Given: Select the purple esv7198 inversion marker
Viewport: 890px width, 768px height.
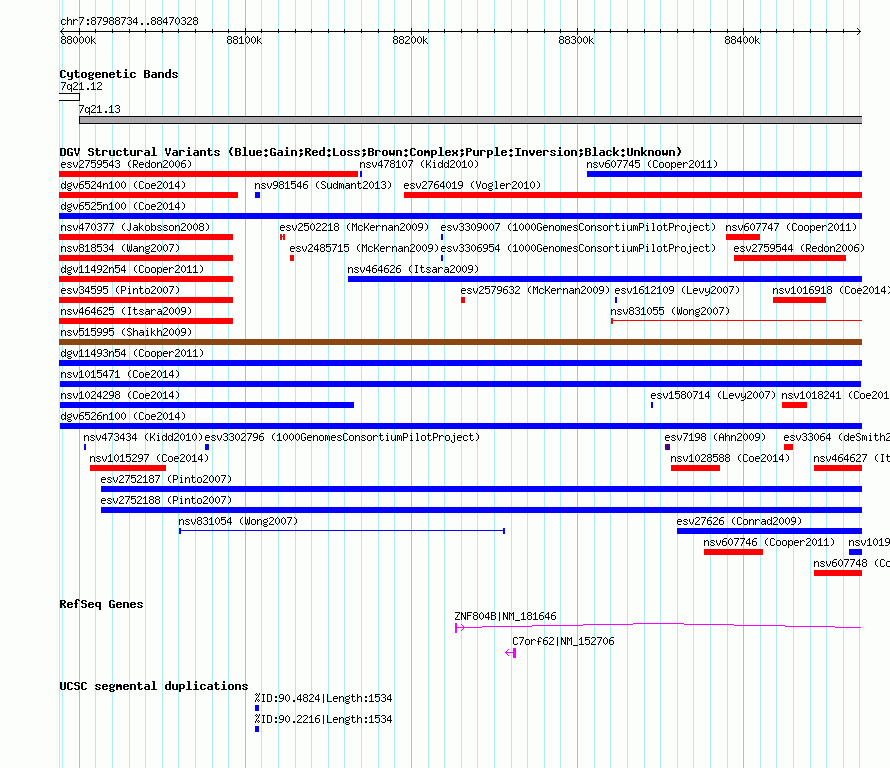Looking at the screenshot, I should [668, 447].
